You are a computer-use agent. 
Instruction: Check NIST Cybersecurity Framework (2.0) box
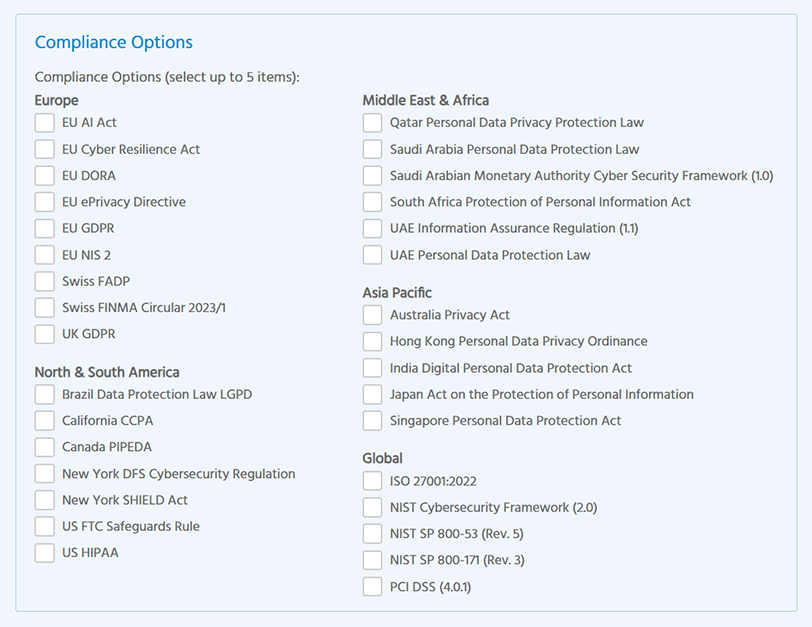372,507
